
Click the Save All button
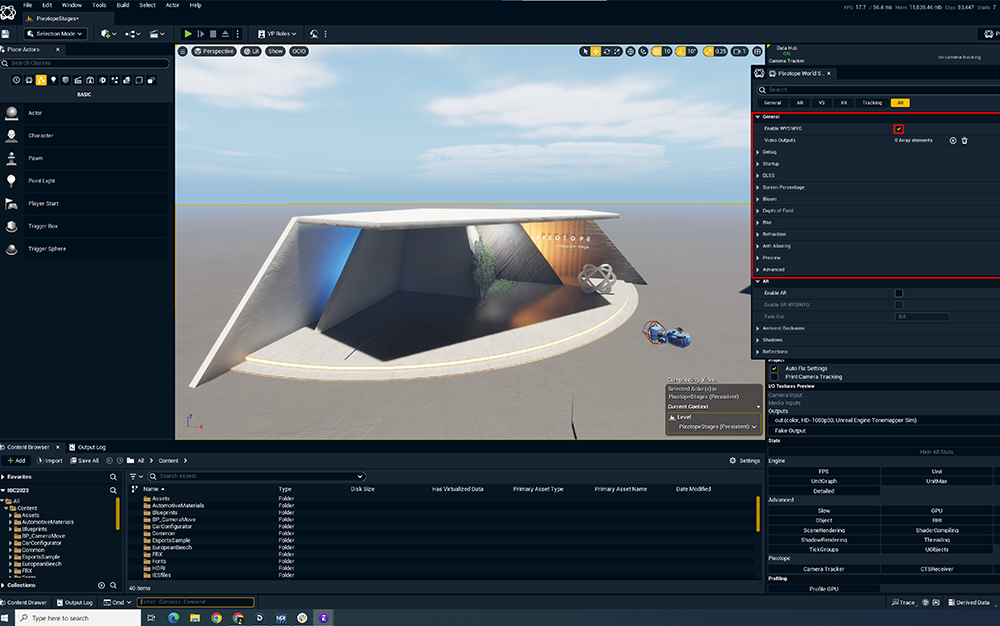point(84,461)
